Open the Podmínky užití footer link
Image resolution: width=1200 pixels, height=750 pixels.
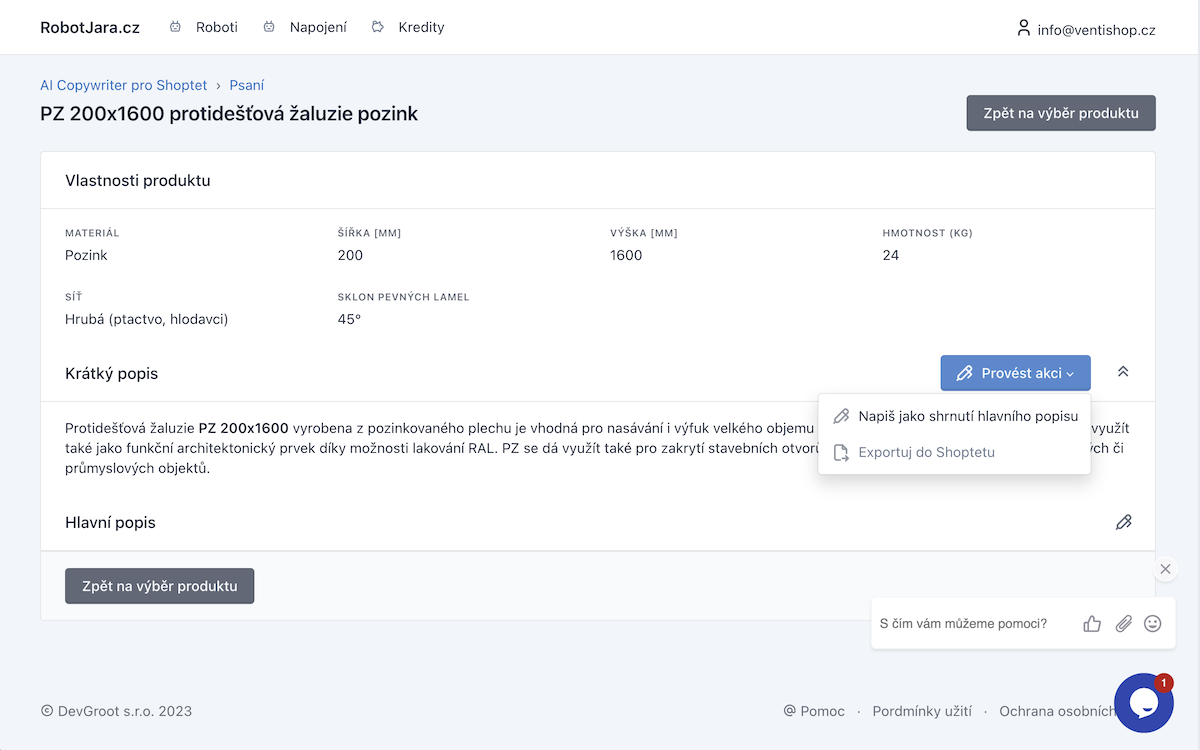922,711
